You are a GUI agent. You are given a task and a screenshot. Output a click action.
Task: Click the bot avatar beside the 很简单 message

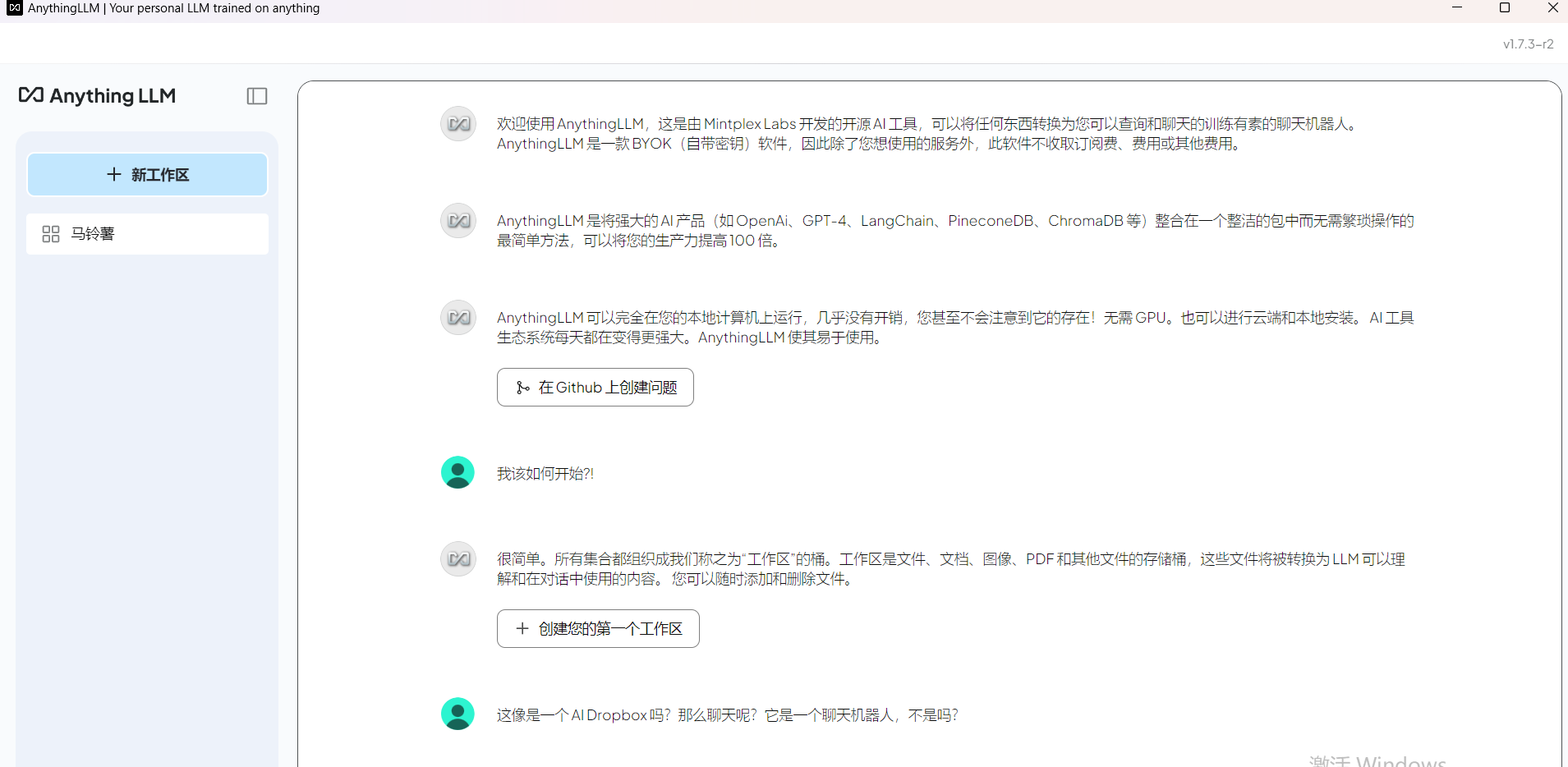click(458, 559)
